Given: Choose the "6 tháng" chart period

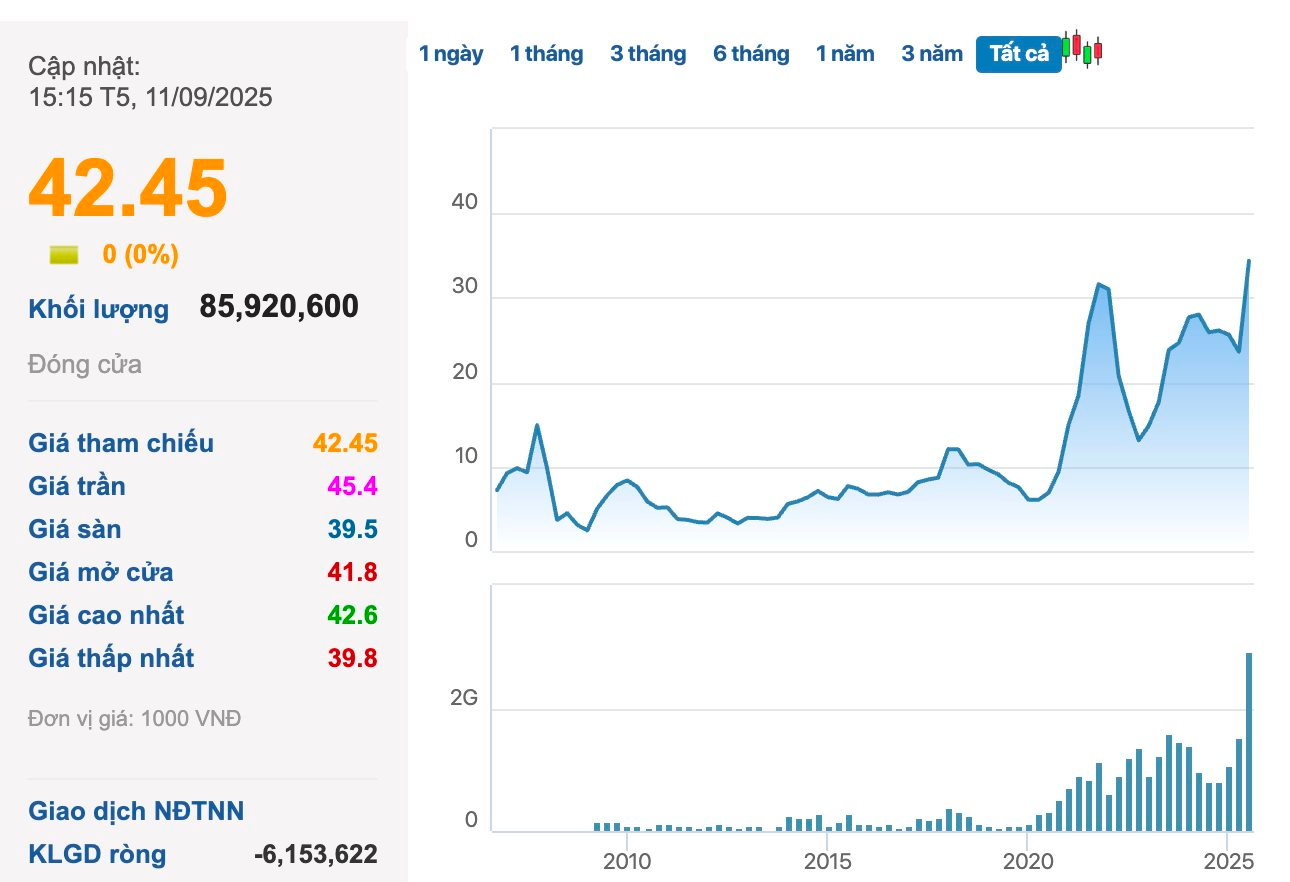Looking at the screenshot, I should point(751,54).
